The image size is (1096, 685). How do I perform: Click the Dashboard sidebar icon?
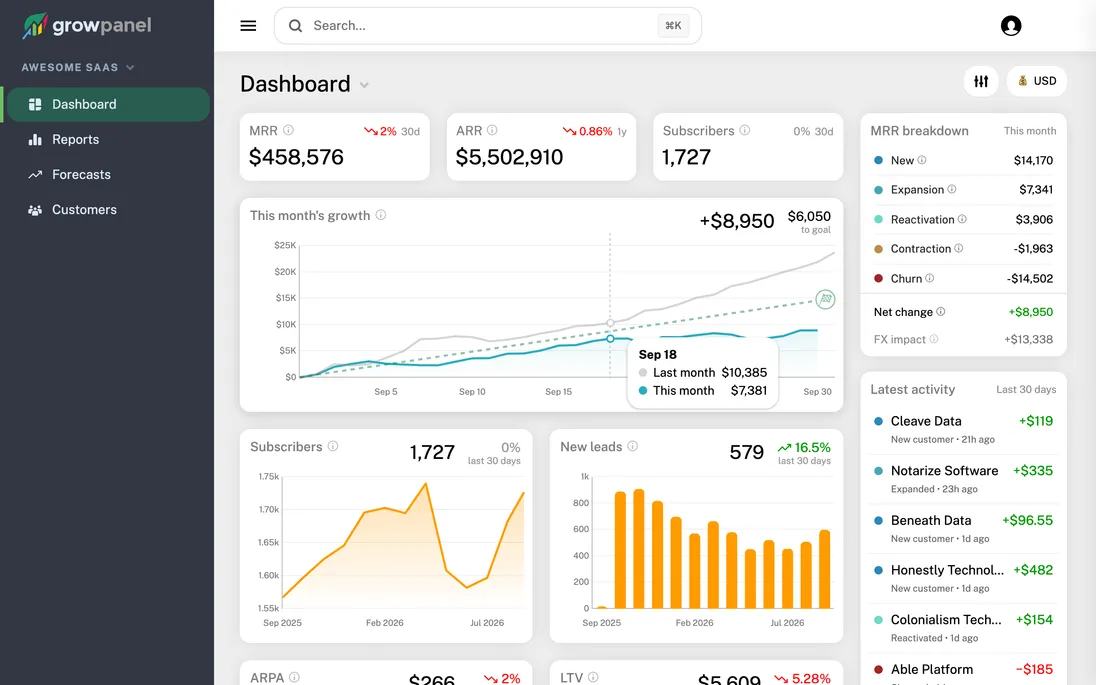tap(35, 104)
